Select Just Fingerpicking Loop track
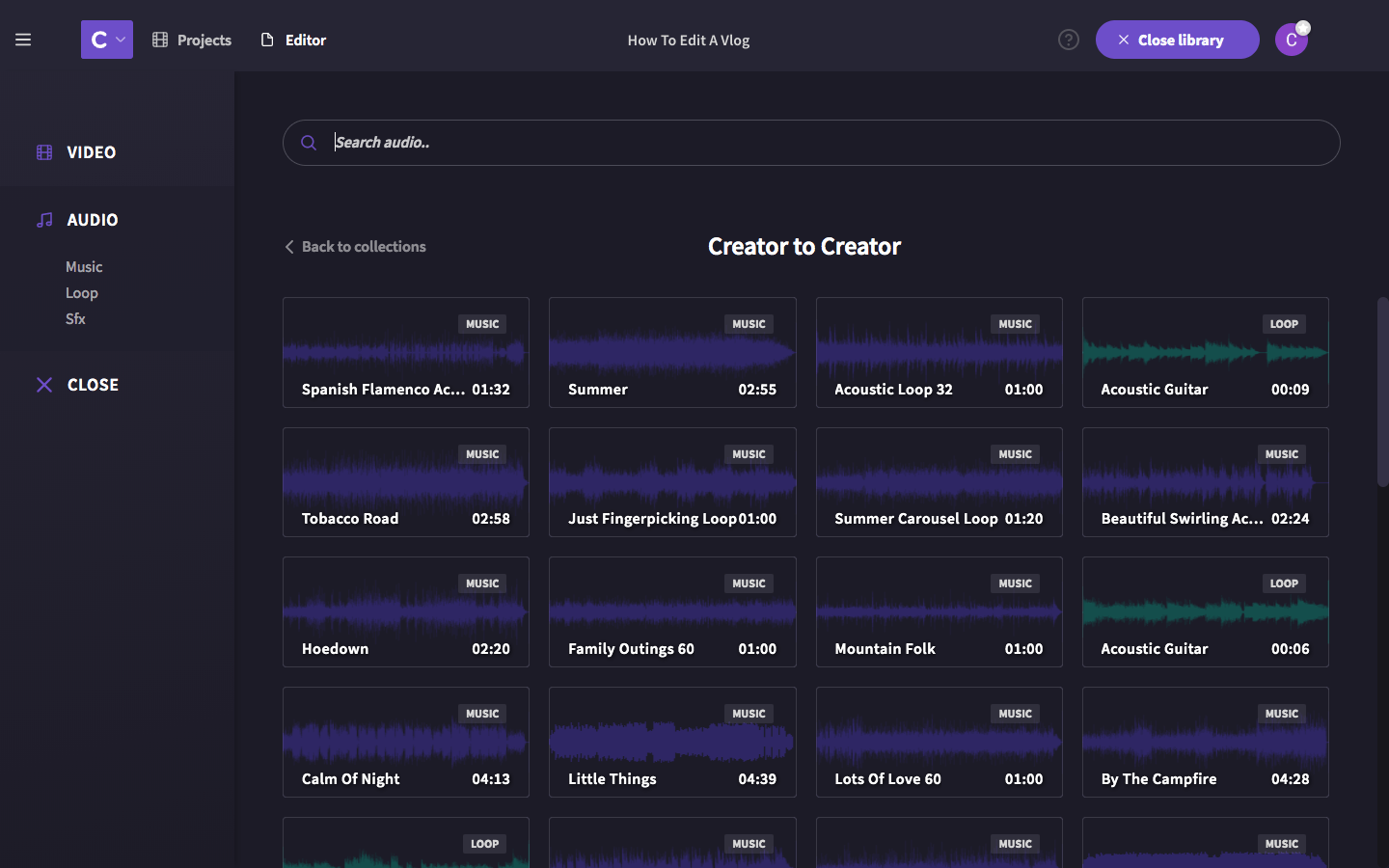Viewport: 1389px width, 868px height. pyautogui.click(x=672, y=482)
